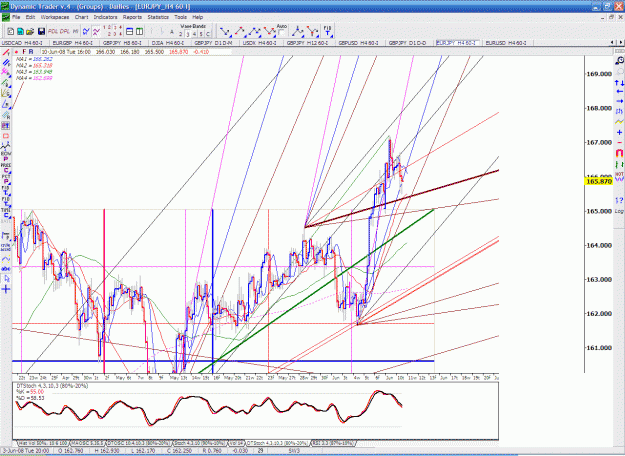
Task: Select the blue triangle angle tool
Action: [x=6, y=105]
